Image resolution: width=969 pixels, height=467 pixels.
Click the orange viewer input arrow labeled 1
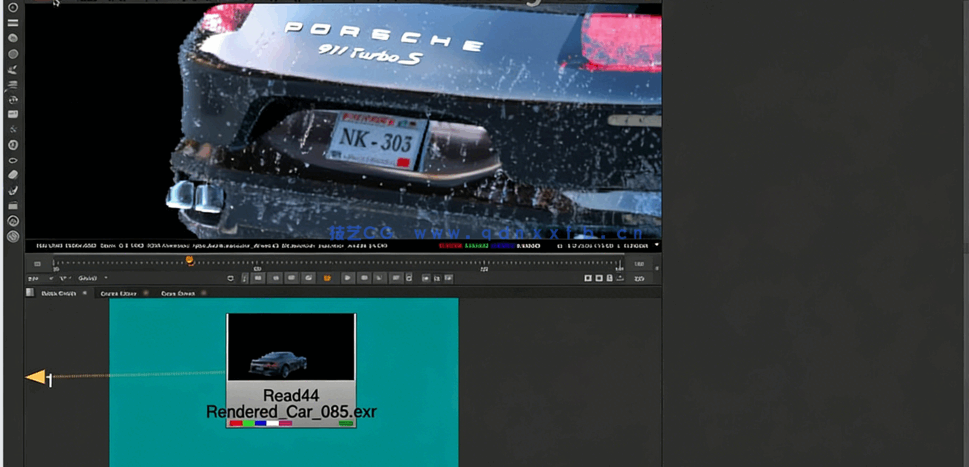[38, 377]
